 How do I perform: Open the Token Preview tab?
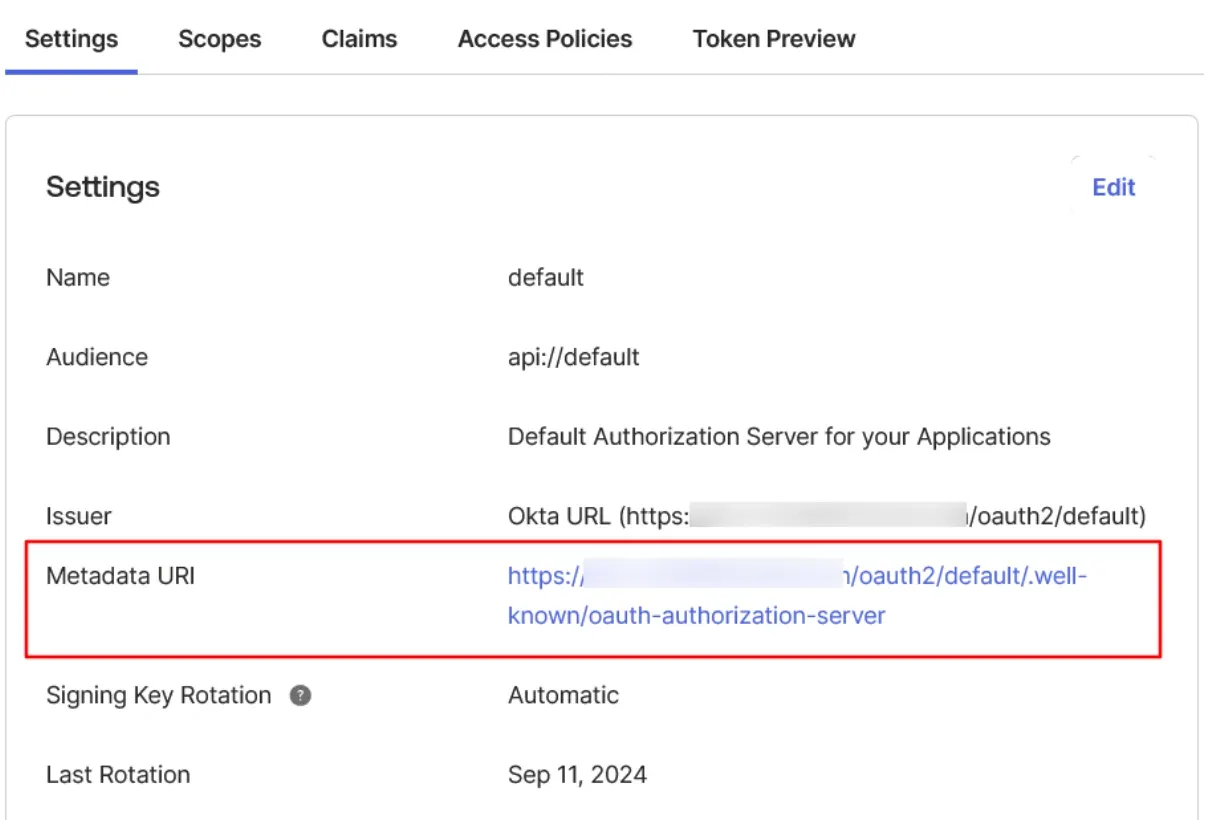click(x=773, y=39)
